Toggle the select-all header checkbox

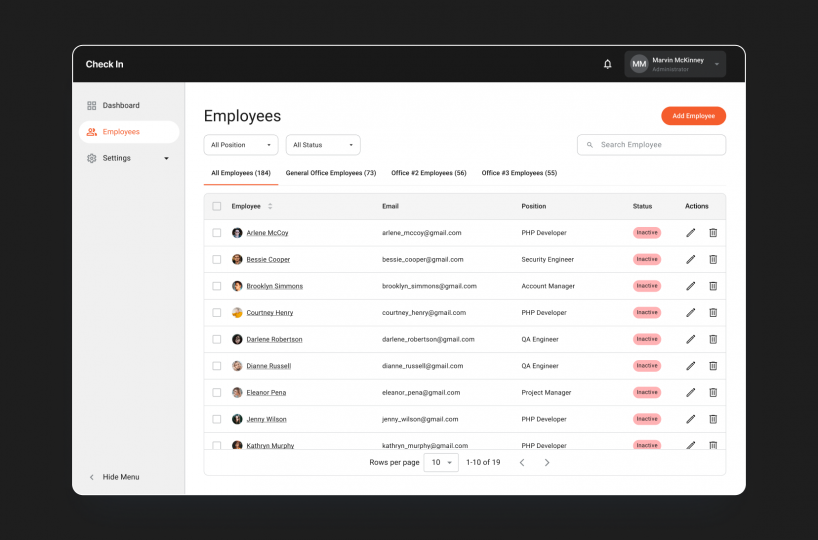(x=217, y=206)
